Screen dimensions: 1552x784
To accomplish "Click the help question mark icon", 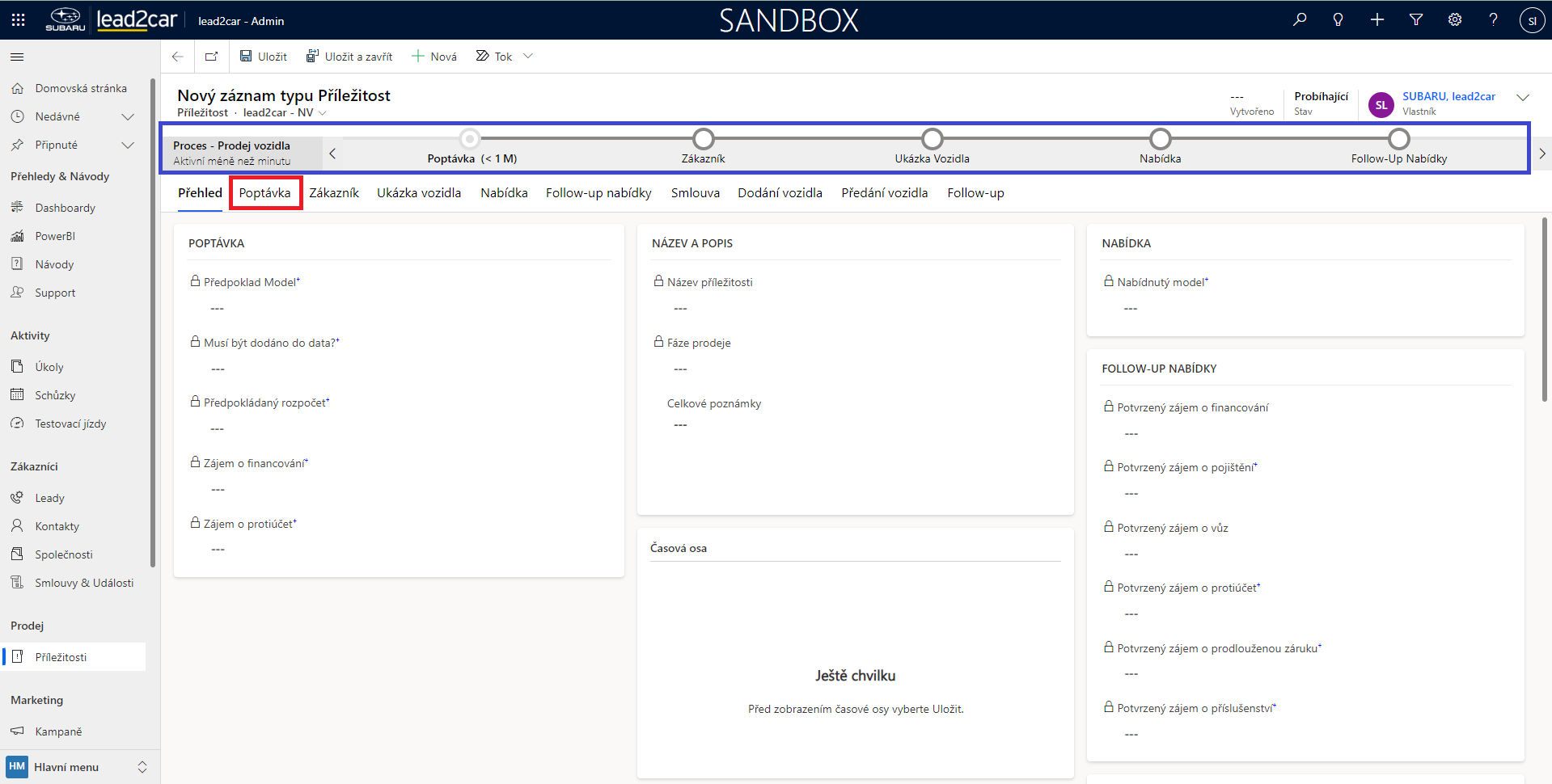I will point(1493,20).
